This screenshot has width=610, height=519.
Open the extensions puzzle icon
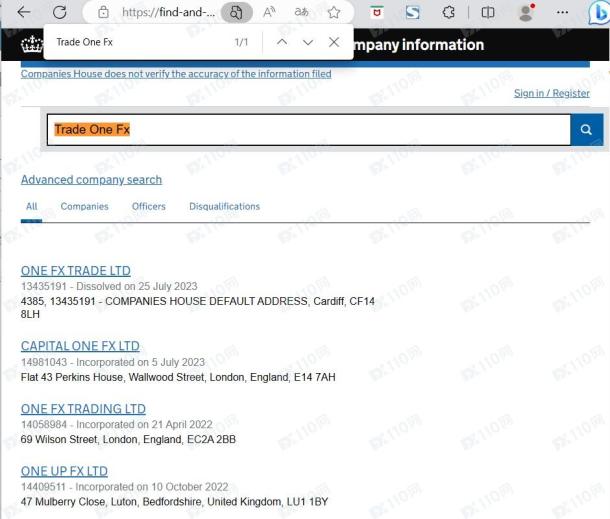click(x=449, y=12)
